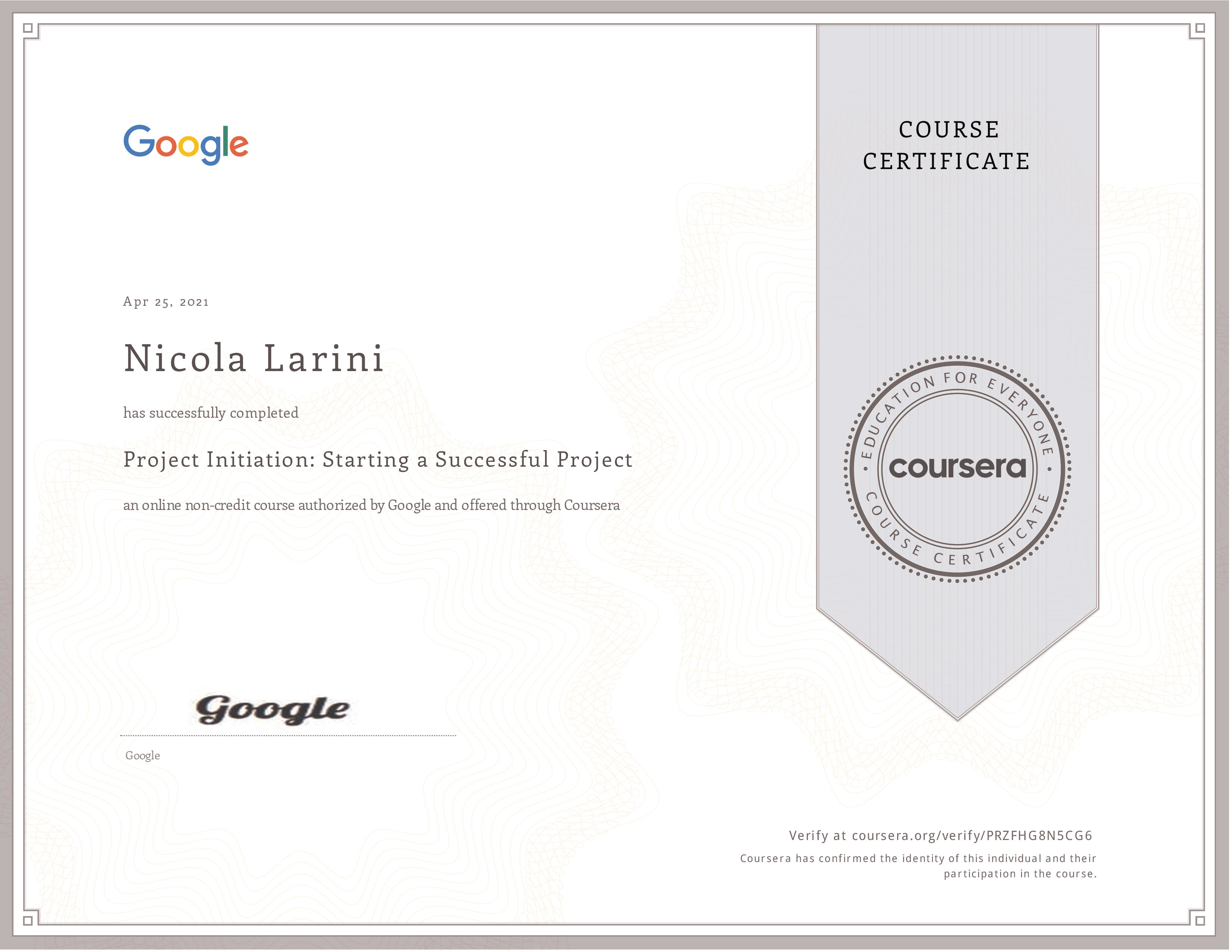This screenshot has height=952, width=1232.
Task: Click the small Google label under signature
Action: point(143,756)
